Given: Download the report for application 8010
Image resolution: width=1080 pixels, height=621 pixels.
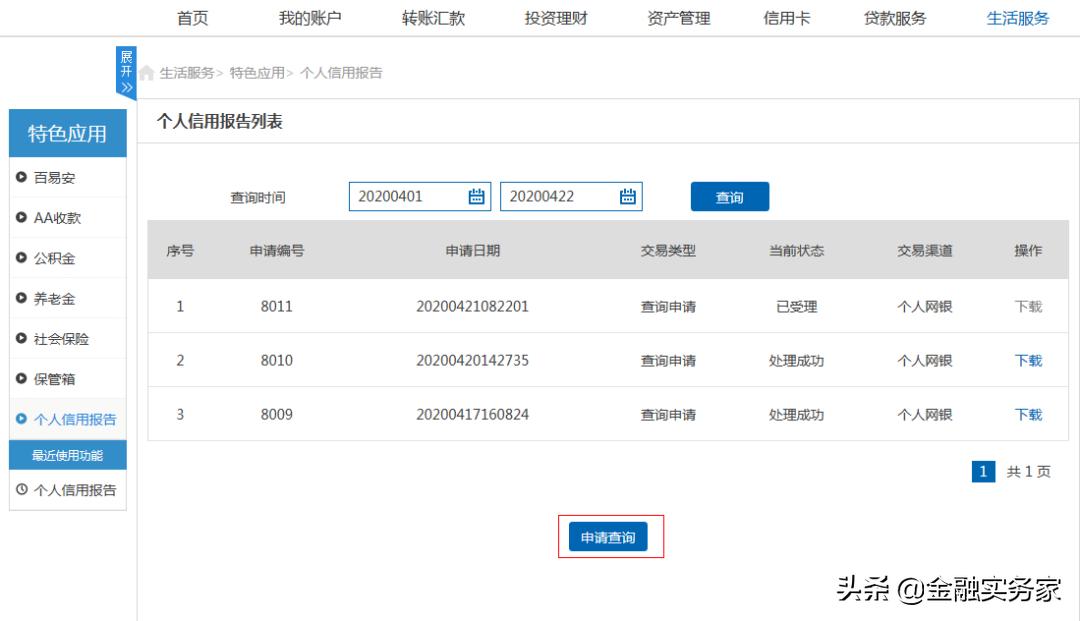Looking at the screenshot, I should coord(1027,361).
